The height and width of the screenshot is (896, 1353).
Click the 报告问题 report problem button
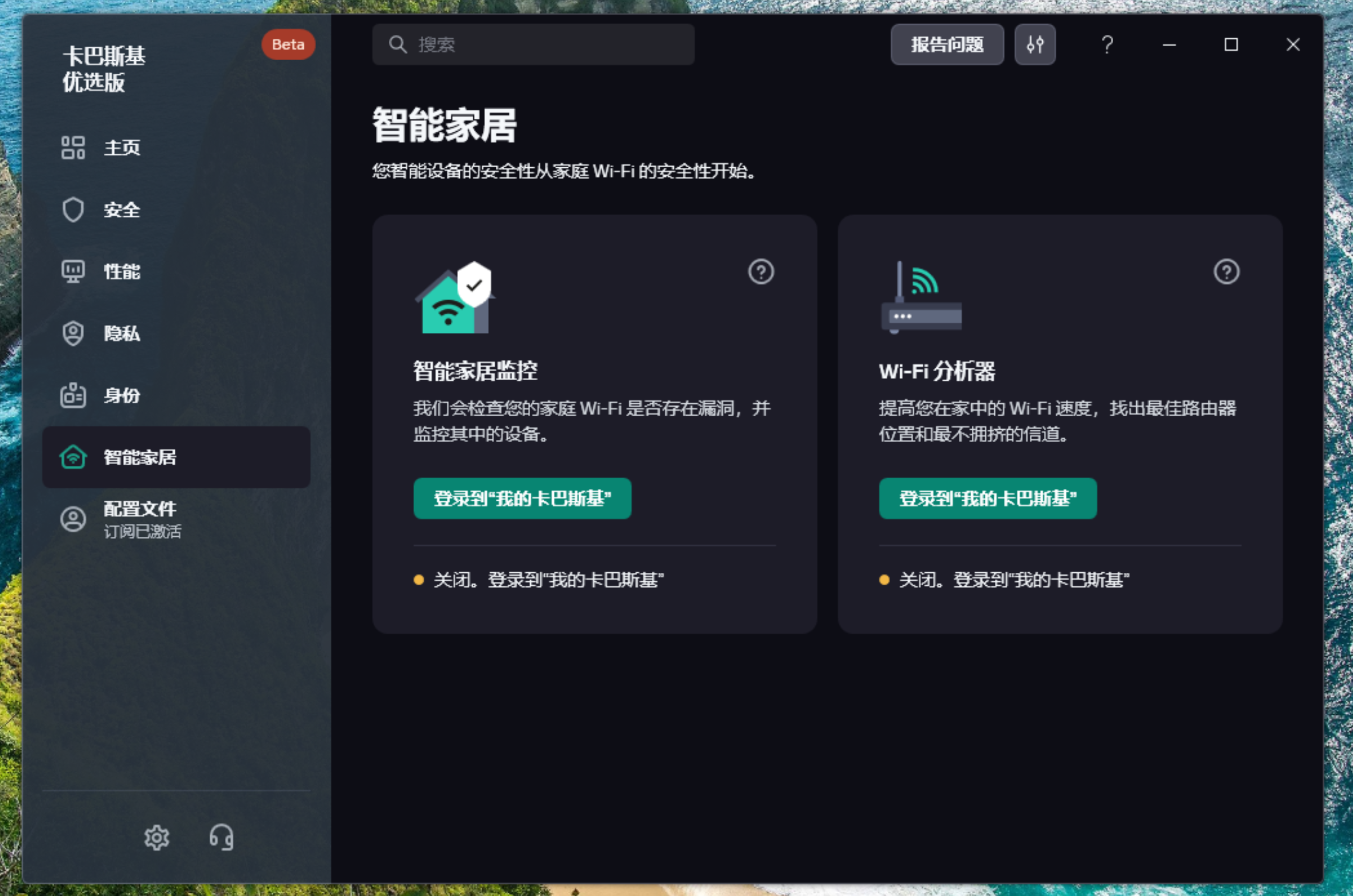tap(947, 45)
